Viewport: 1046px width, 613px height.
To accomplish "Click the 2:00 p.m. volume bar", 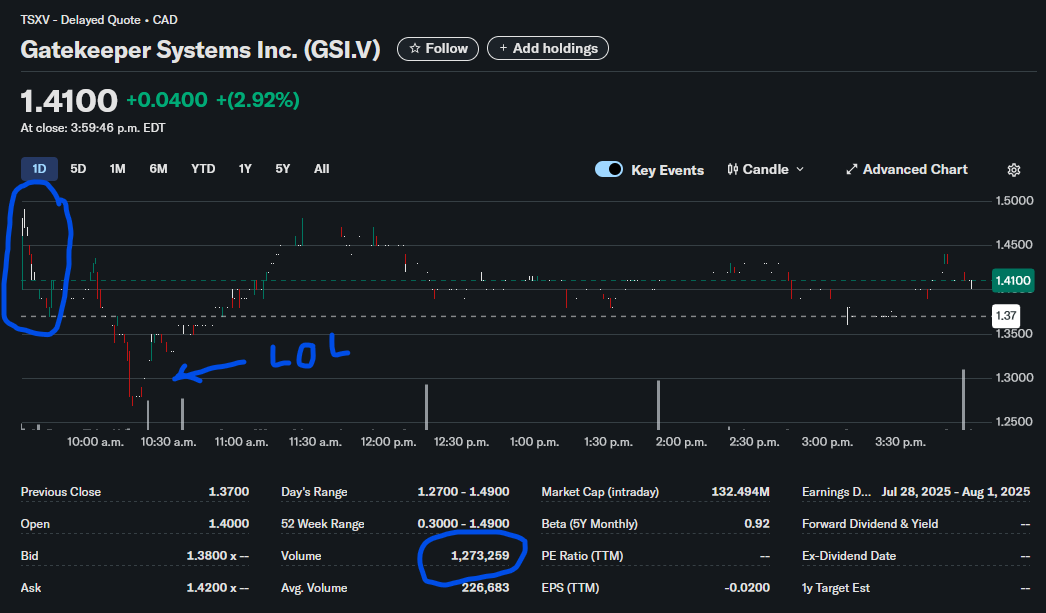I will point(658,405).
